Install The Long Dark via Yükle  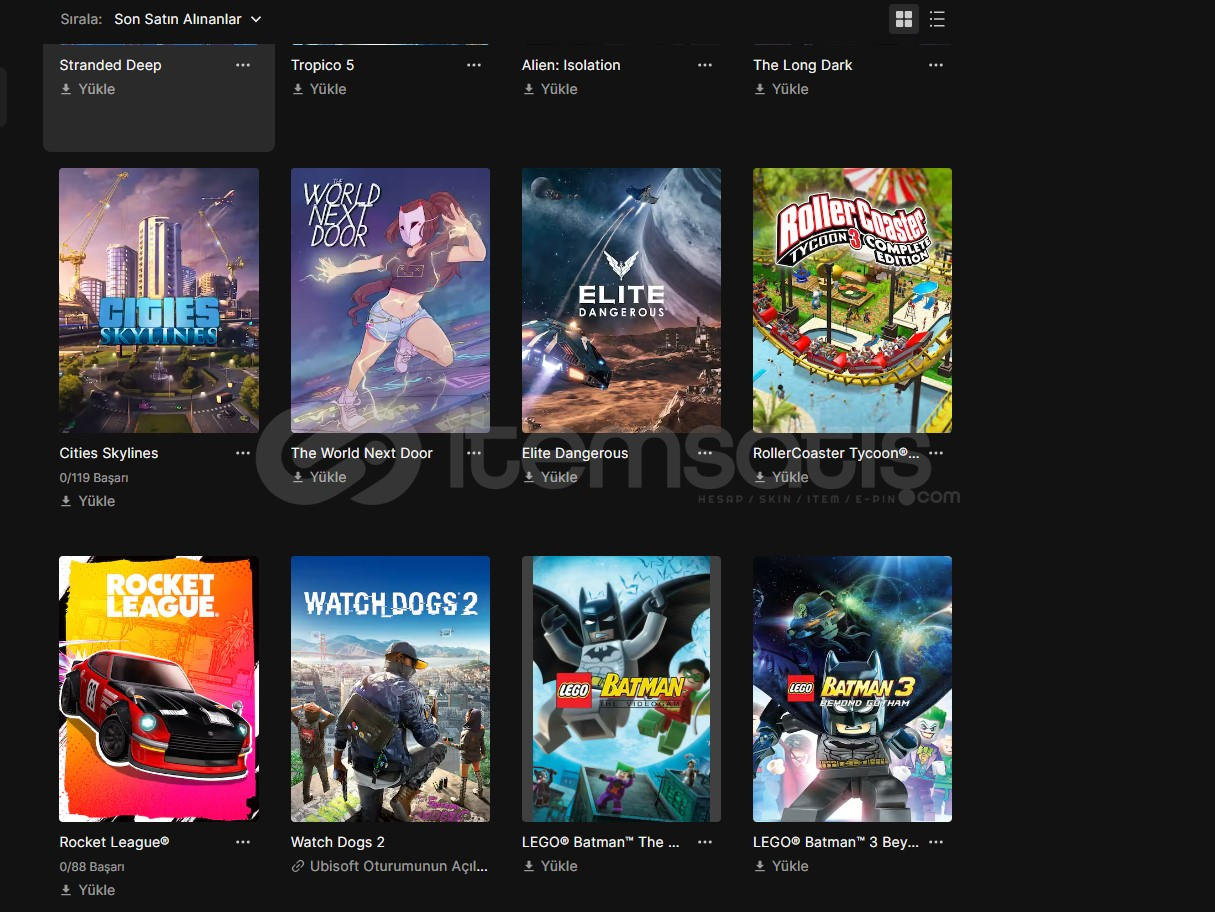pos(781,89)
